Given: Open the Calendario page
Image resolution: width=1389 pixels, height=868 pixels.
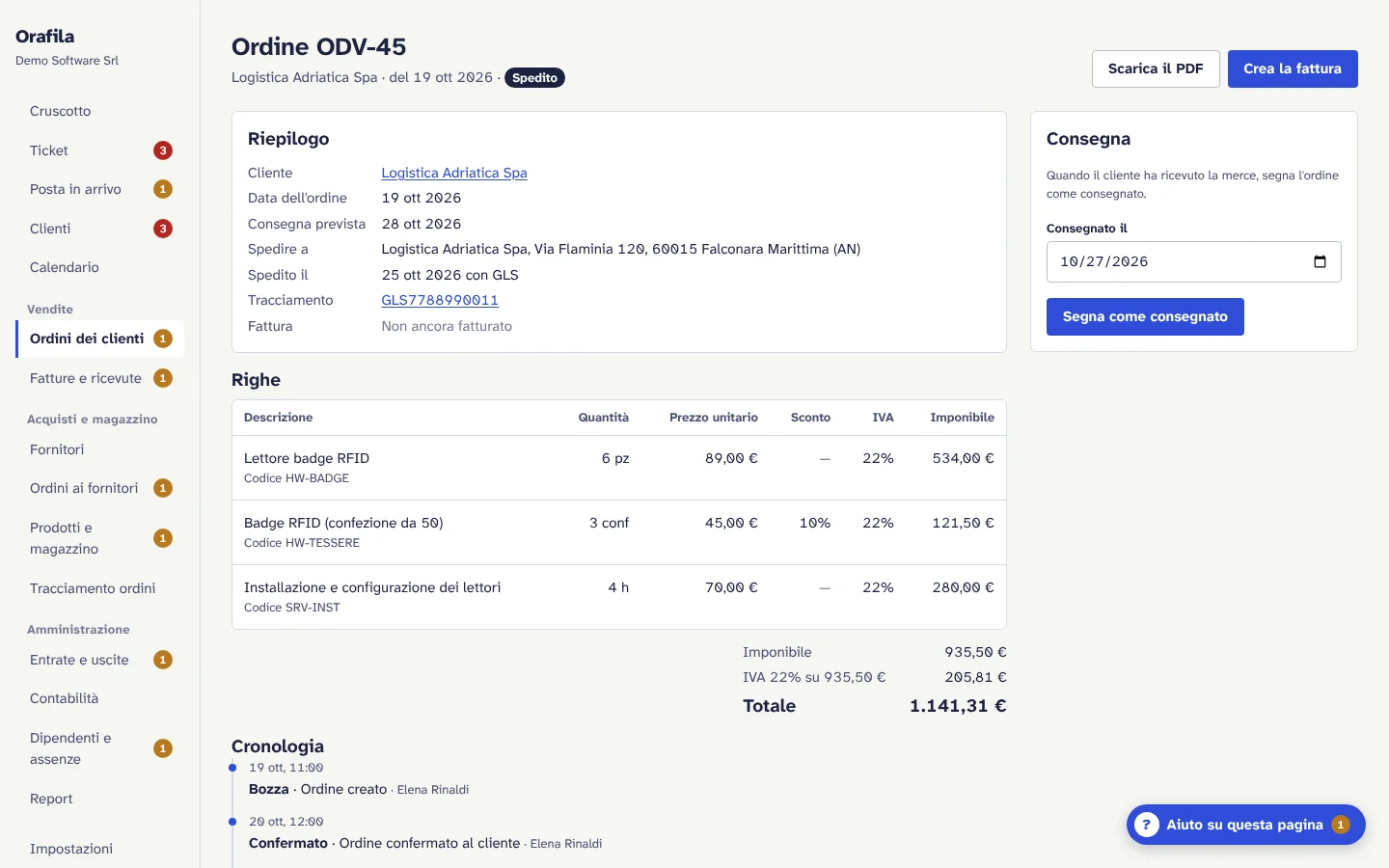Looking at the screenshot, I should coord(100,267).
